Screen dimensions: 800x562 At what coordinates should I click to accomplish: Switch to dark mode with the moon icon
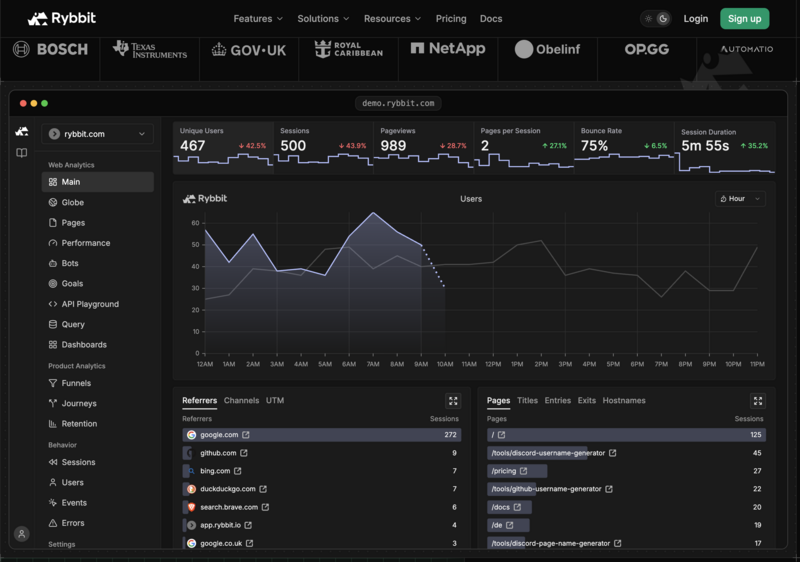[x=663, y=19]
